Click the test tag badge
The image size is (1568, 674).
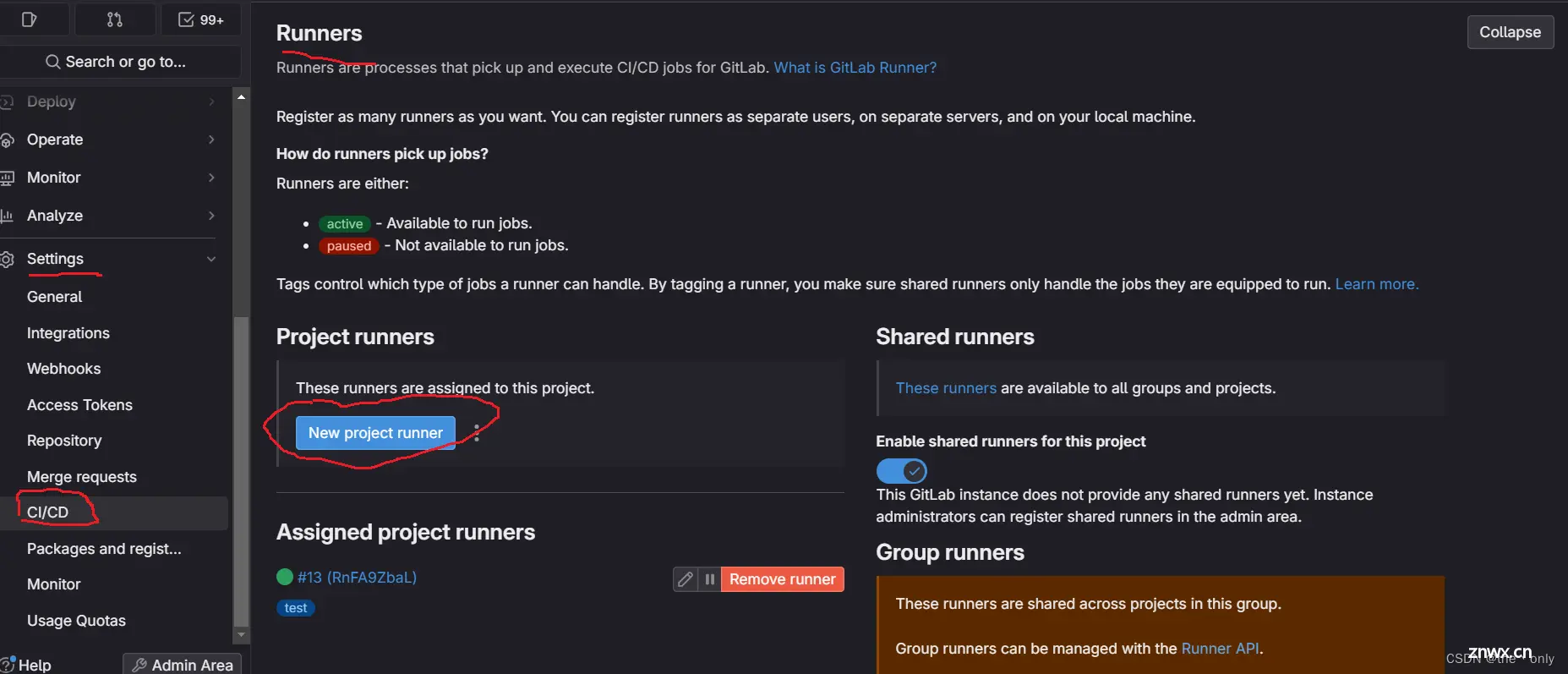[296, 608]
